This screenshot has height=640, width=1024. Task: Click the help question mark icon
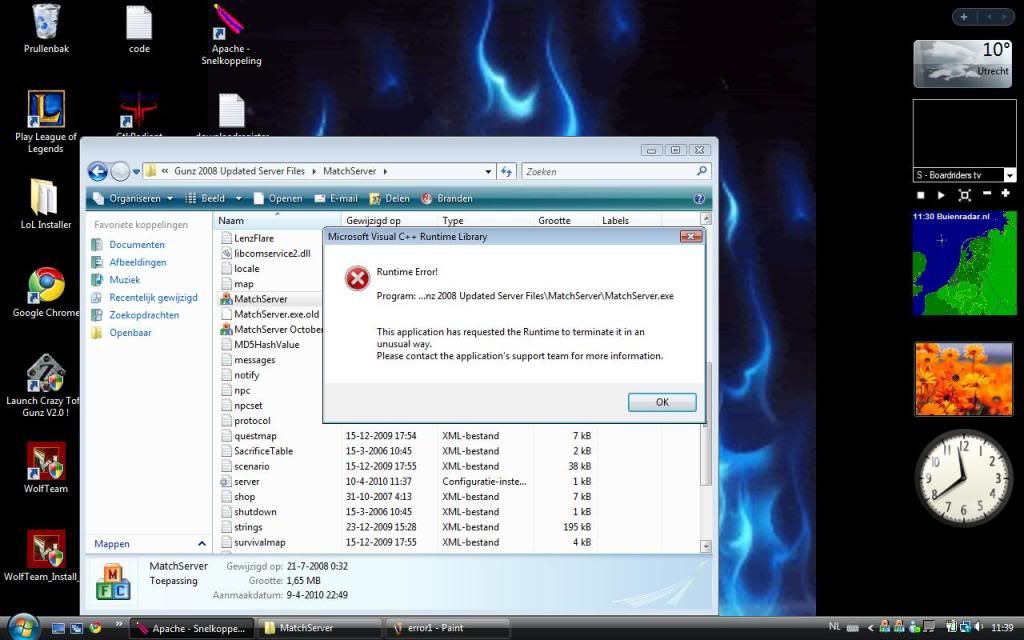pyautogui.click(x=699, y=198)
